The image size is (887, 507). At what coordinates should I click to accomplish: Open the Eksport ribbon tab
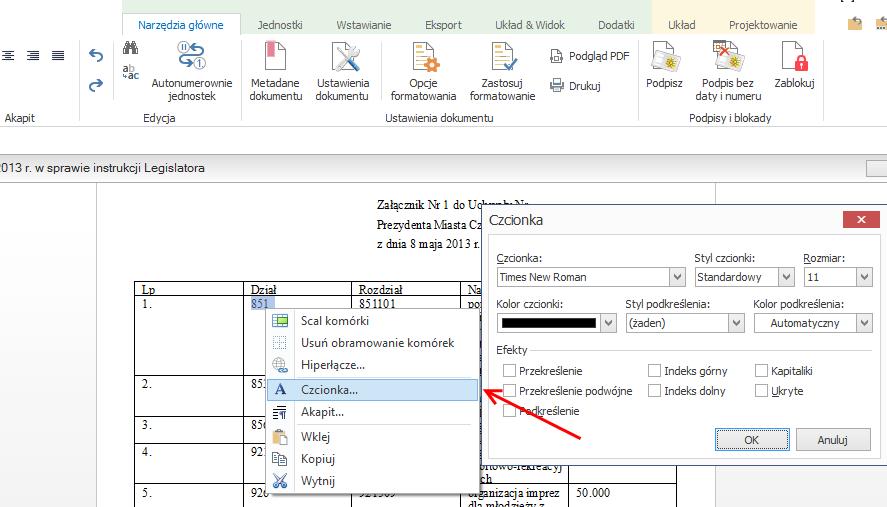click(x=444, y=25)
